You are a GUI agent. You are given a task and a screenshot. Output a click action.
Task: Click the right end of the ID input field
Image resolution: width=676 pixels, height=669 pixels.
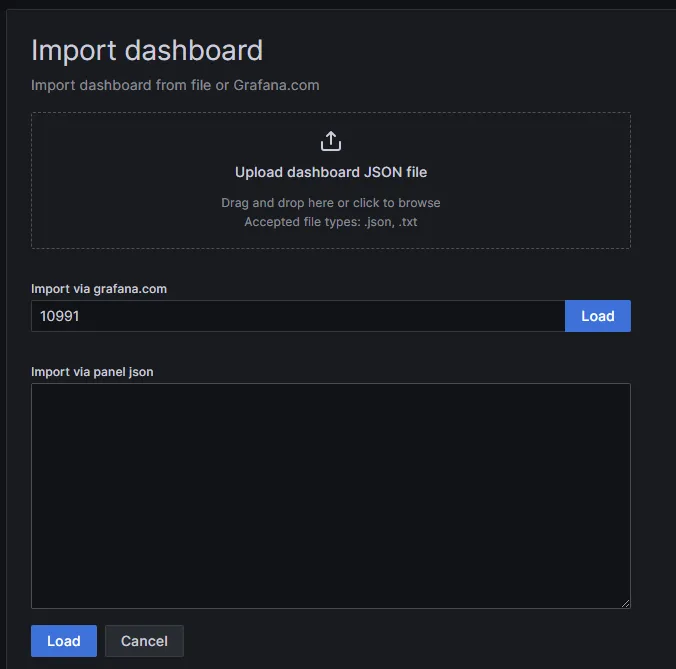(x=545, y=316)
